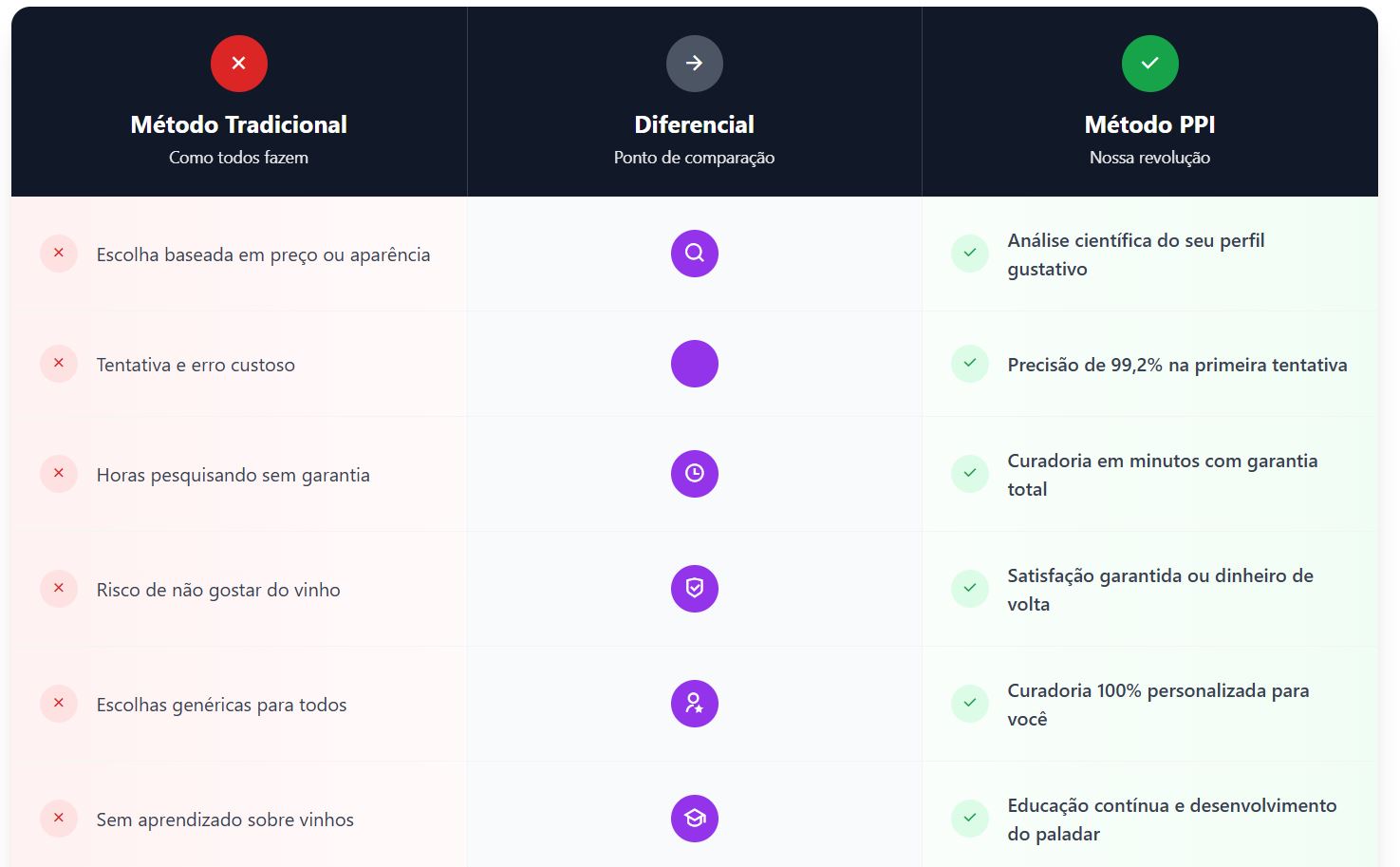Click the red X beside Risco de não gostar
This screenshot has width=1400, height=867.
59,589
